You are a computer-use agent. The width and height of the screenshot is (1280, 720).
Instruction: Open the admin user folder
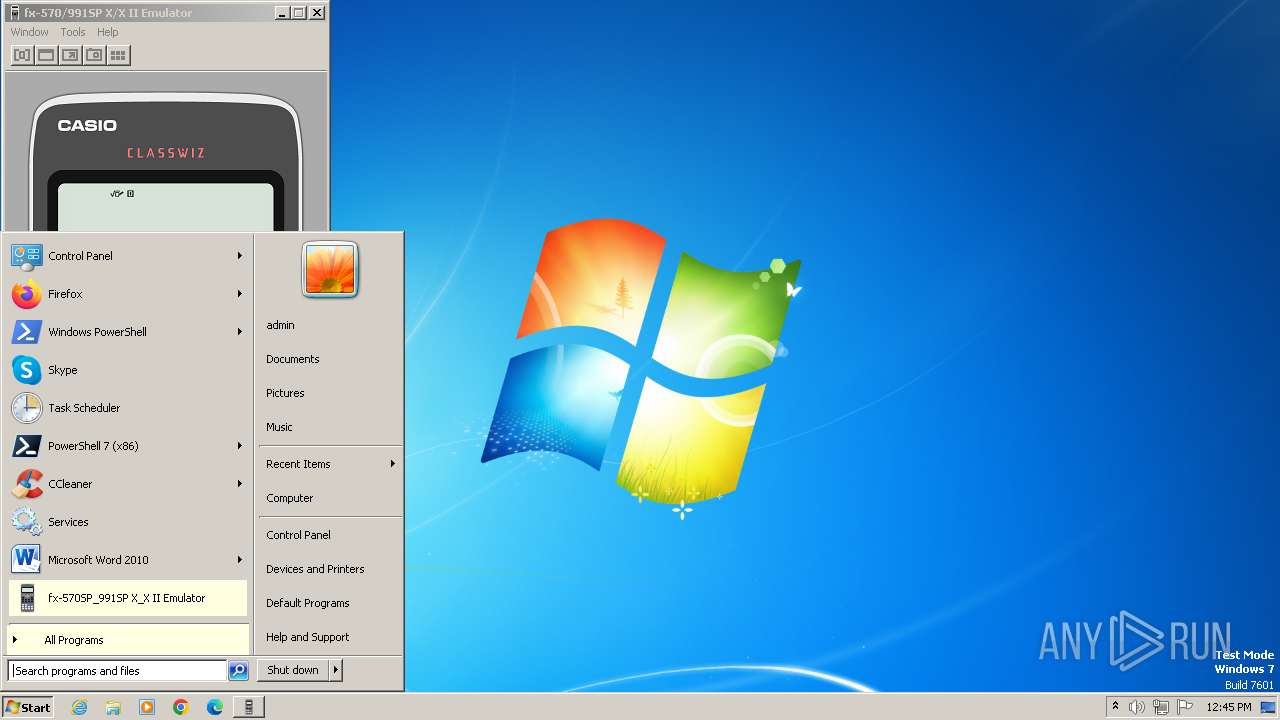[330, 325]
